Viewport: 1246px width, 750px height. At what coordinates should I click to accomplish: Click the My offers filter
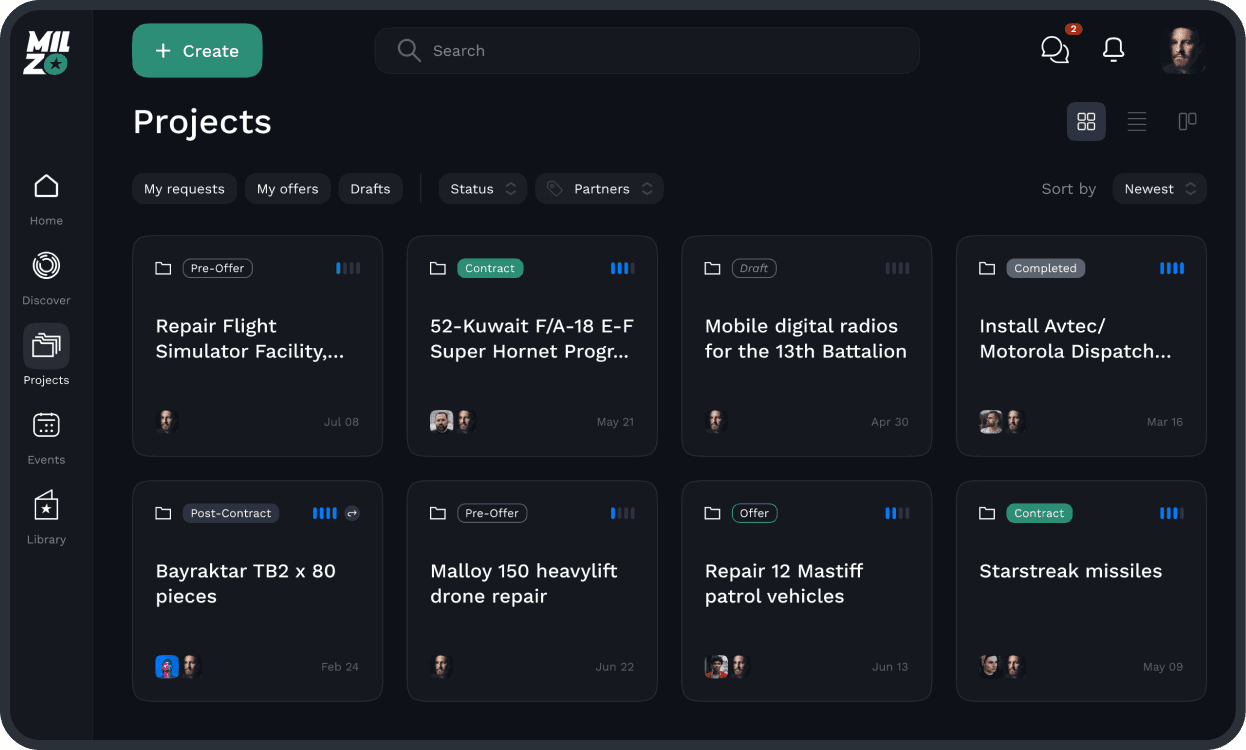pos(287,189)
